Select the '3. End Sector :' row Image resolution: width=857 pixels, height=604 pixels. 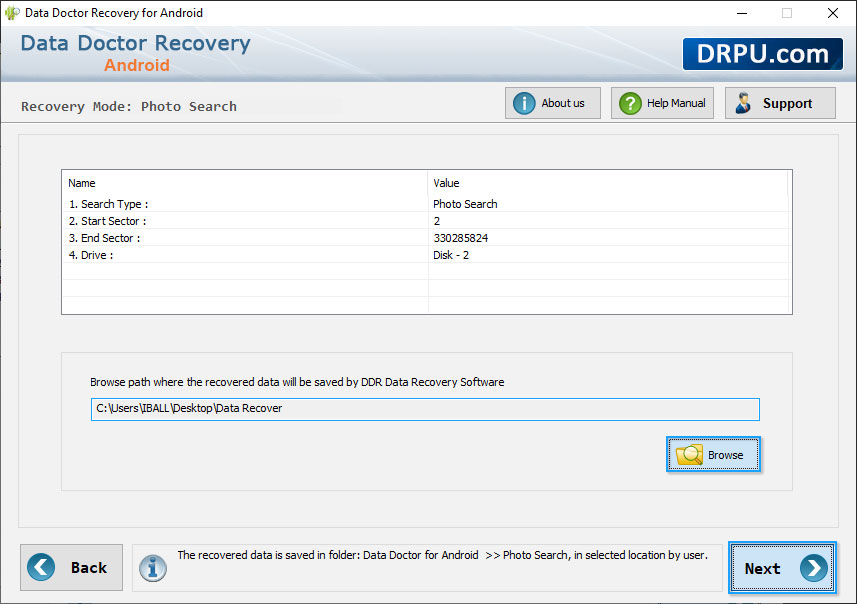[x=426, y=238]
